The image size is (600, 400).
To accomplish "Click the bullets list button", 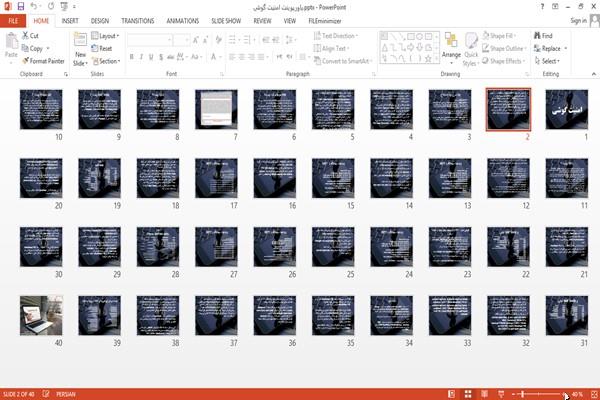I will 234,40.
